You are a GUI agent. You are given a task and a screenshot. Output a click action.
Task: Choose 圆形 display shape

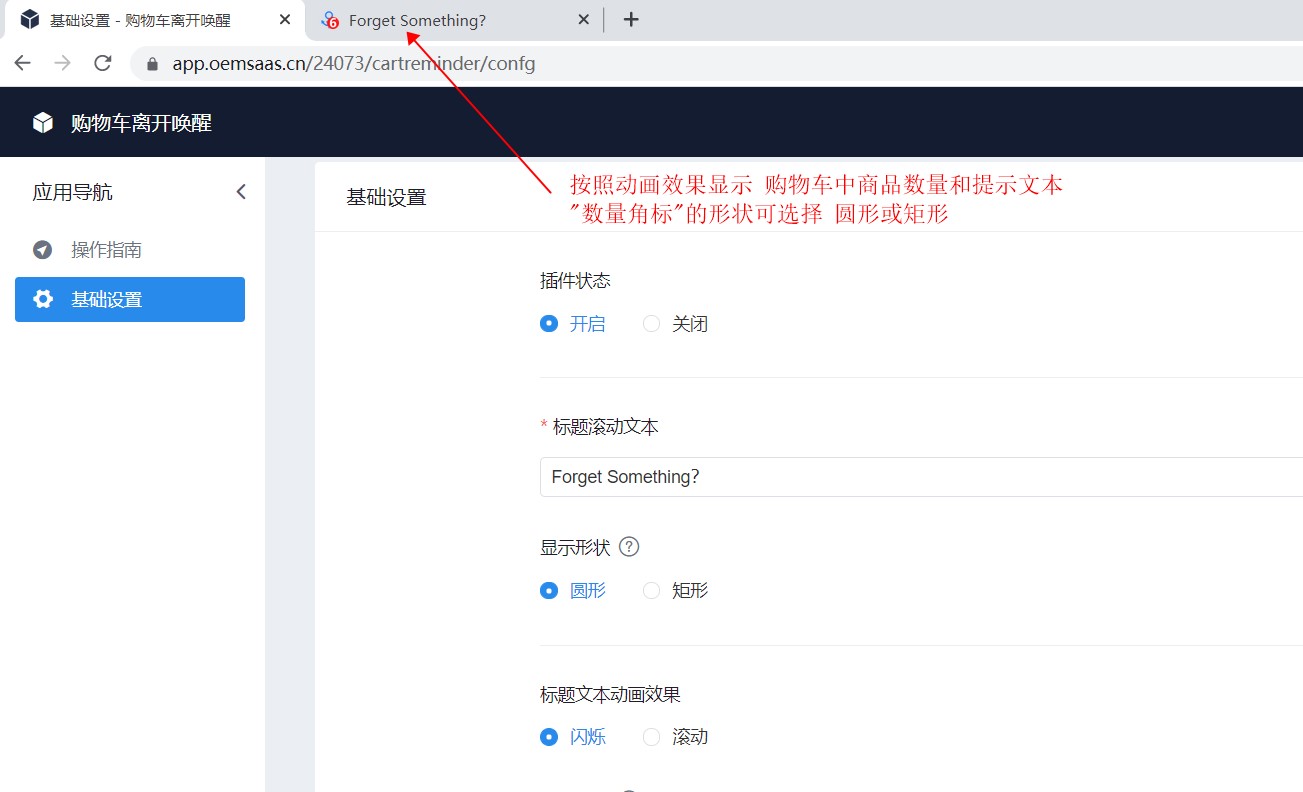pyautogui.click(x=573, y=590)
